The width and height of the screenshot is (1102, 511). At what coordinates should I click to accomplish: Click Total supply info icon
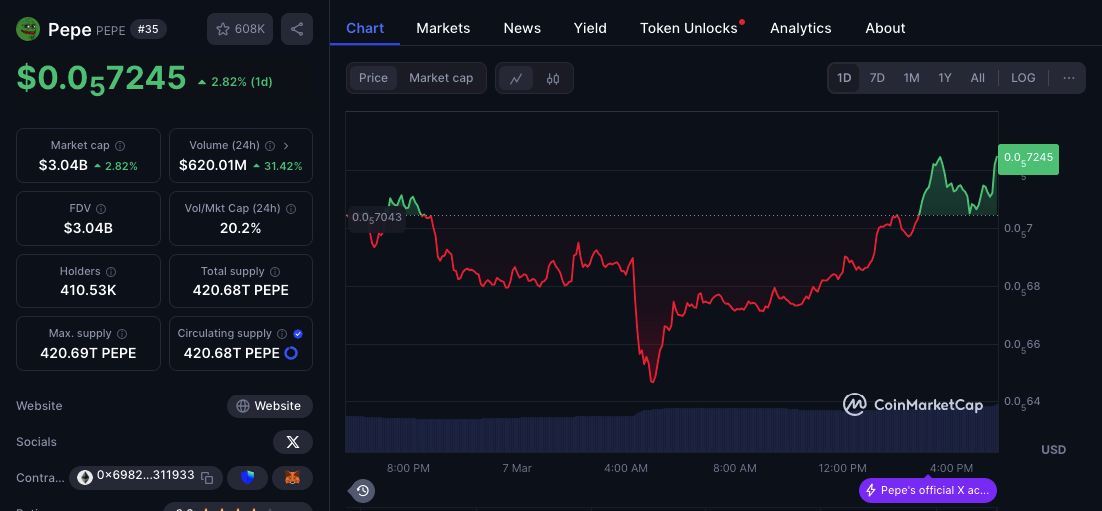[275, 271]
